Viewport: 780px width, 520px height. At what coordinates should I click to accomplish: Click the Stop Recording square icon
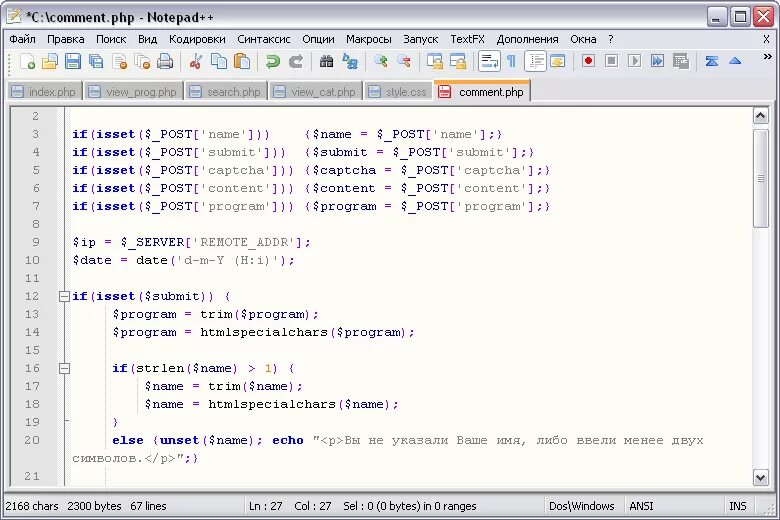pyautogui.click(x=611, y=61)
